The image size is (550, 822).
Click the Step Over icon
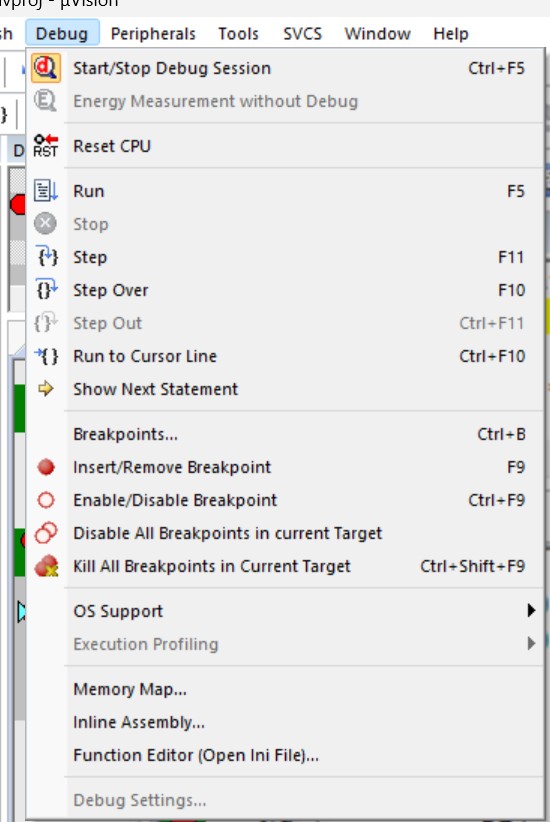tap(46, 290)
